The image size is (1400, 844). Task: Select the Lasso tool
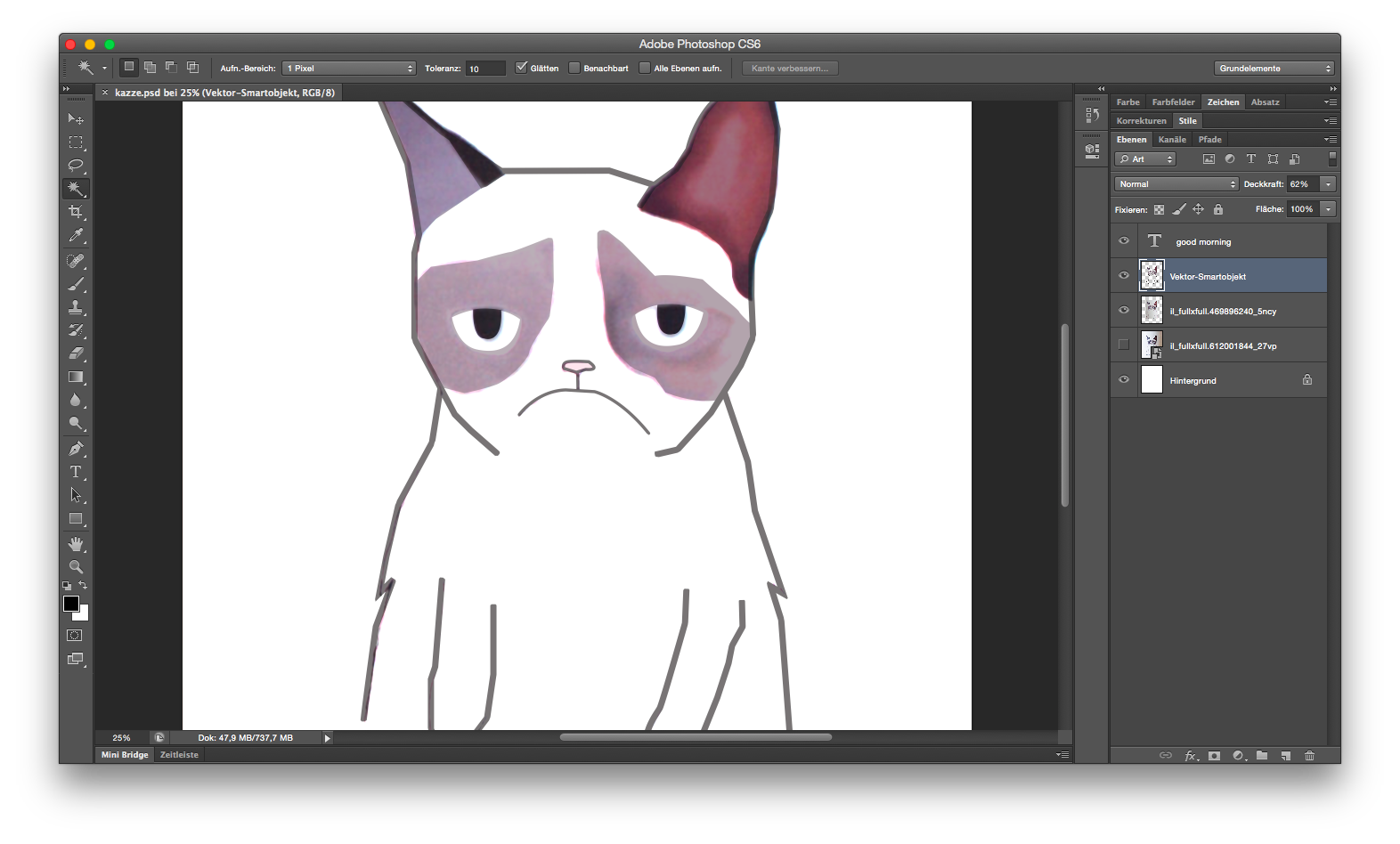(x=76, y=166)
